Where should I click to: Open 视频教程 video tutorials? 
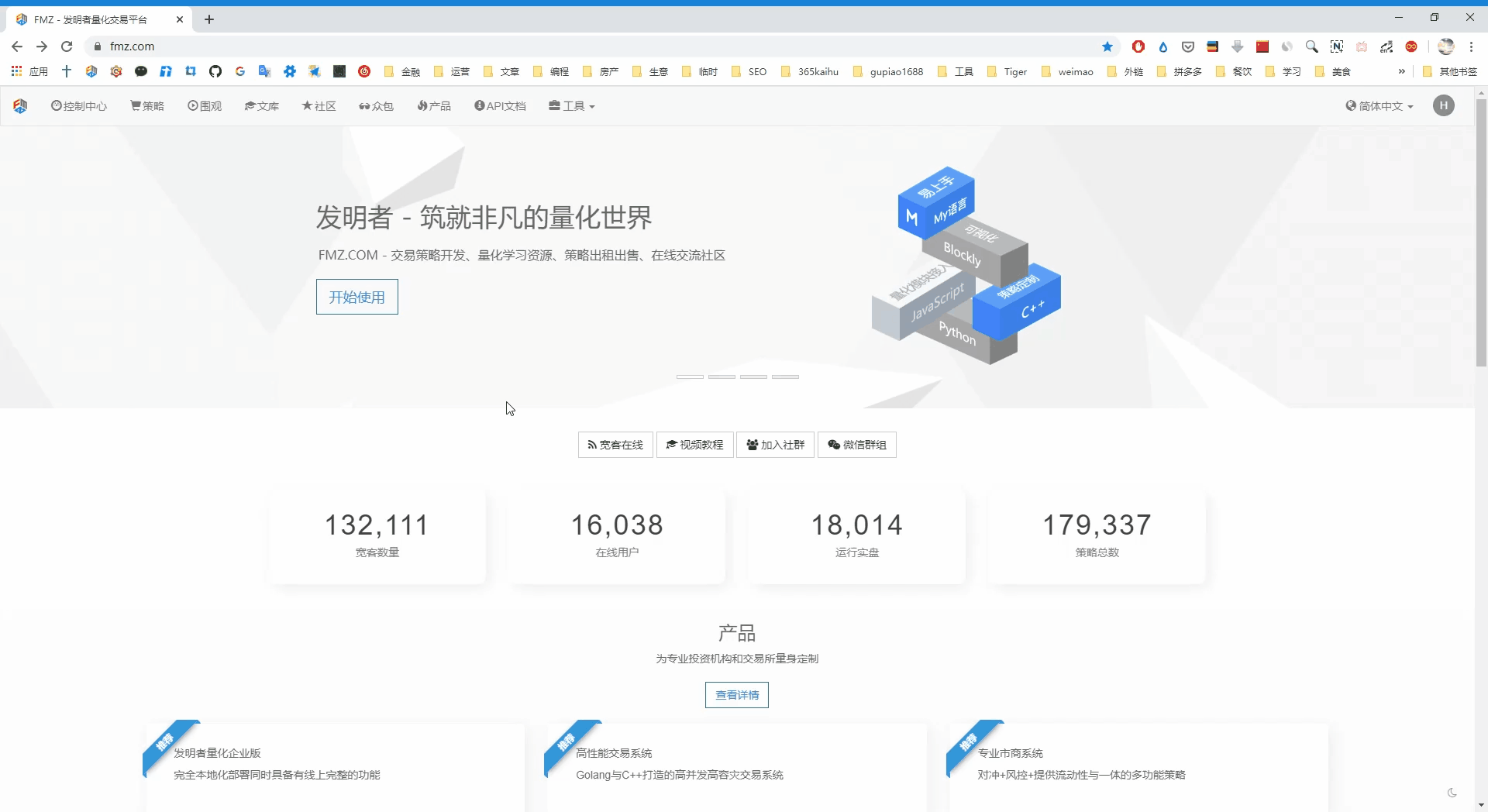tap(695, 445)
